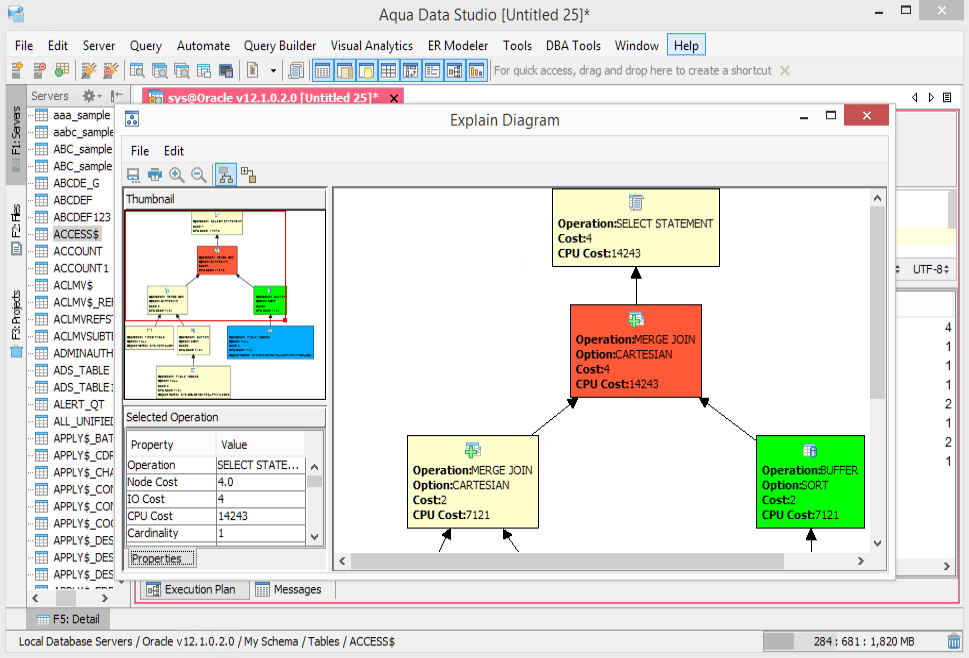
Task: Open the ER Modeler menu
Action: tap(458, 45)
